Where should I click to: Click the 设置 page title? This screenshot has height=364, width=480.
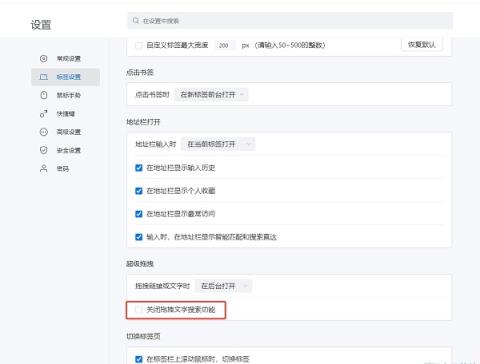click(41, 25)
